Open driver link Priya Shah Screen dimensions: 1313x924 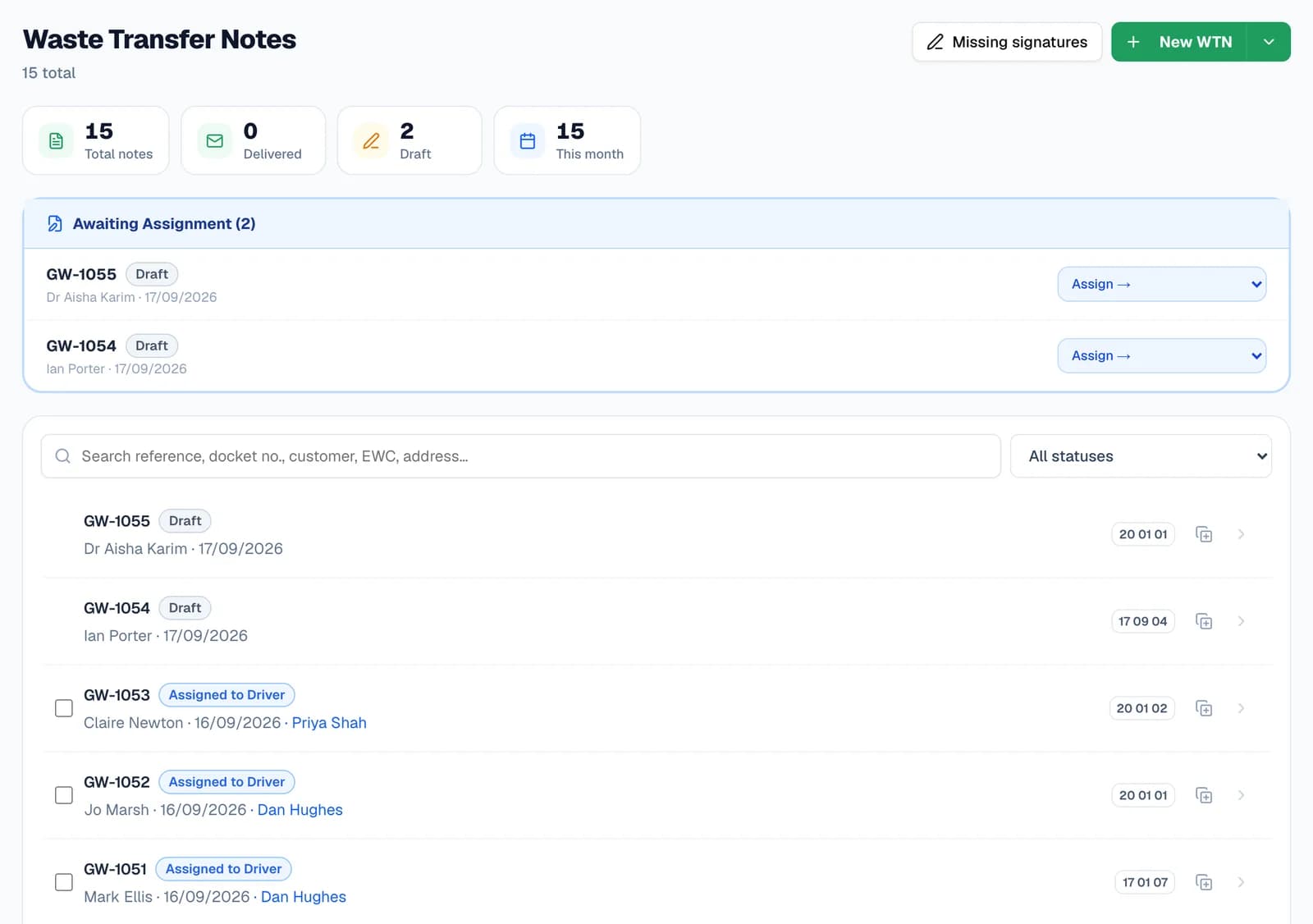coord(329,723)
